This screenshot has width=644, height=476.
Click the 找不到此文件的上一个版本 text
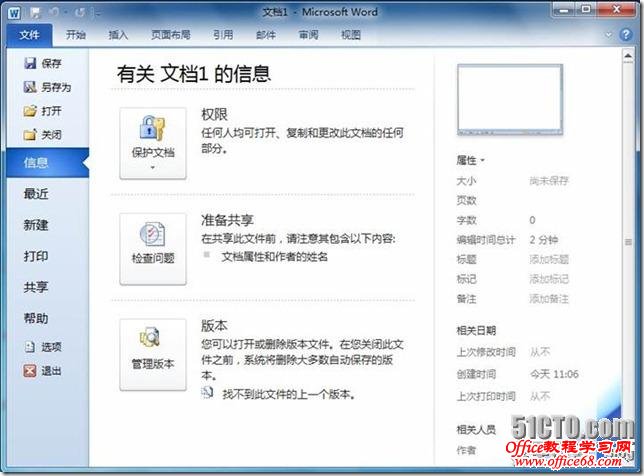[289, 394]
